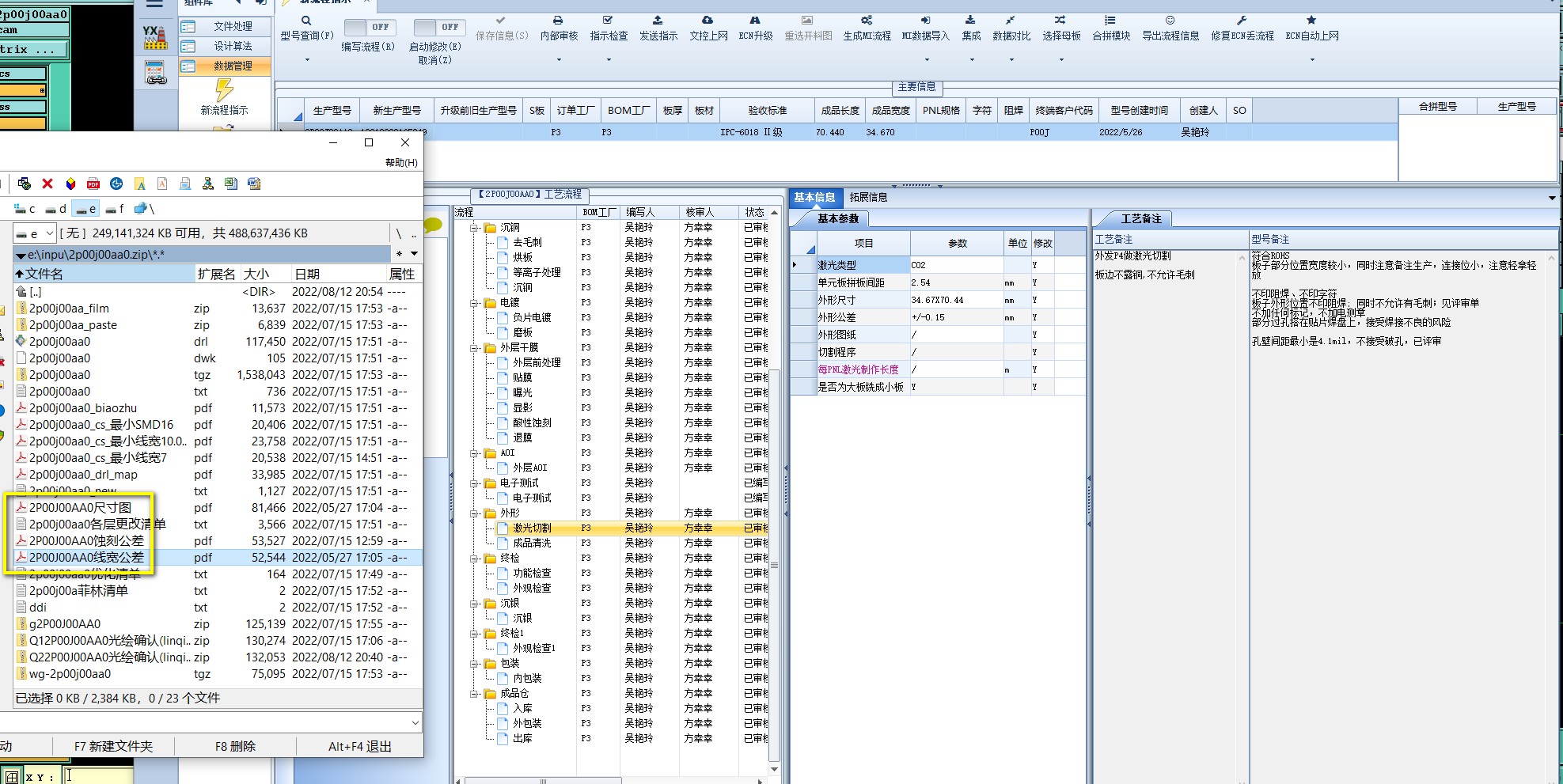The height and width of the screenshot is (784, 1563).
Task: Open 新流程指示 lightning icon in sidebar
Action: (224, 89)
